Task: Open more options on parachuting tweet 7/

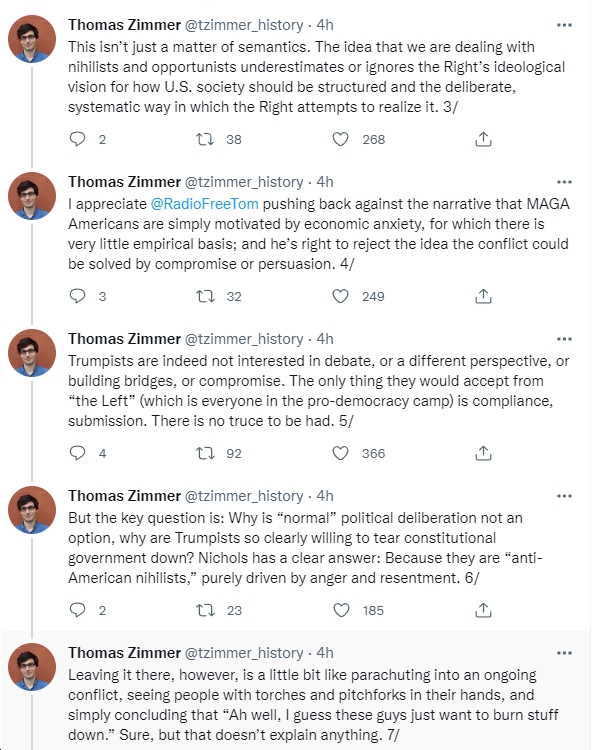Action: click(x=564, y=652)
